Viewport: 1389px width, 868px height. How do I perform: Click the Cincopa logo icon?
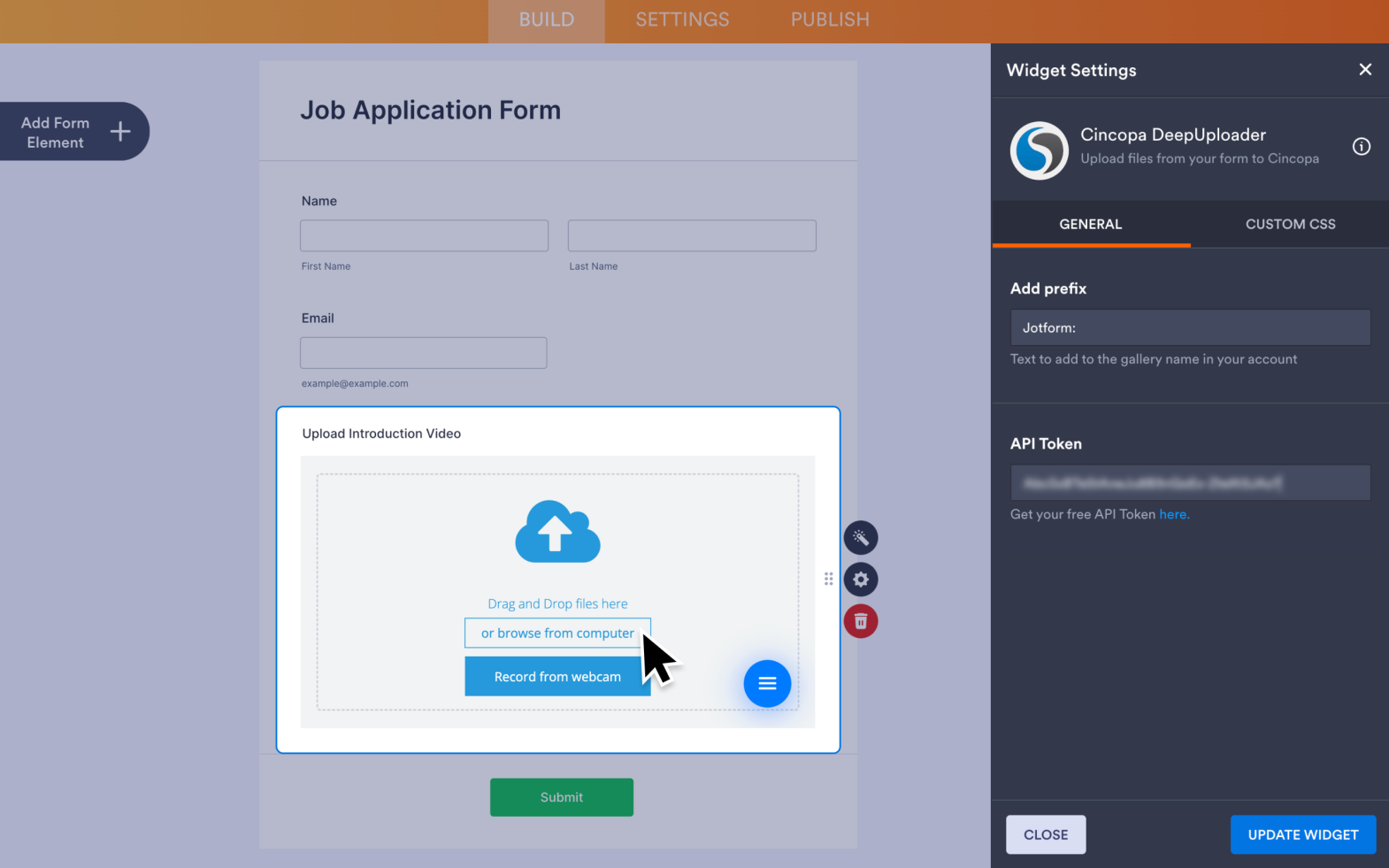click(1039, 150)
